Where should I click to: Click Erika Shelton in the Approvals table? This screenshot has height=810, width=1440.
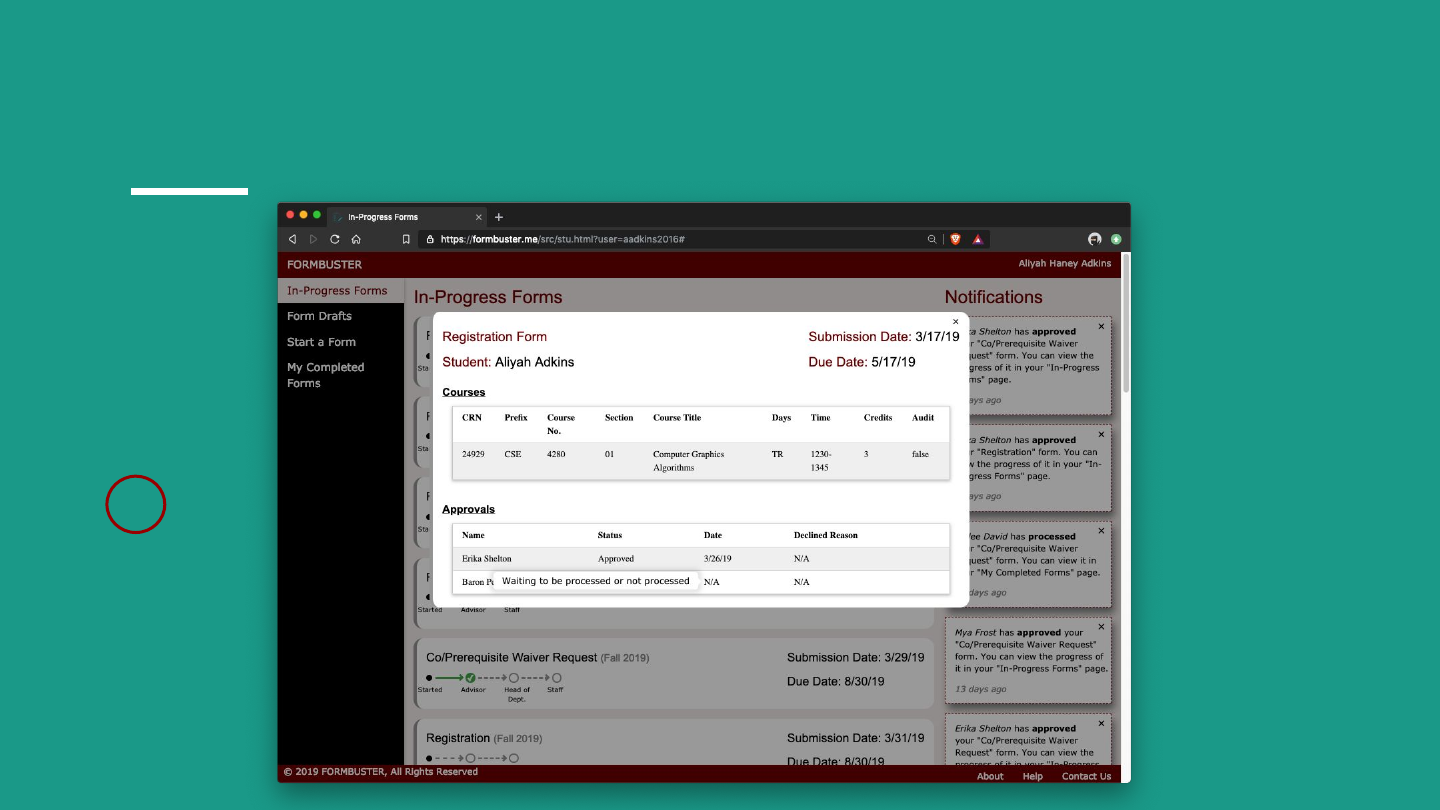(x=486, y=559)
